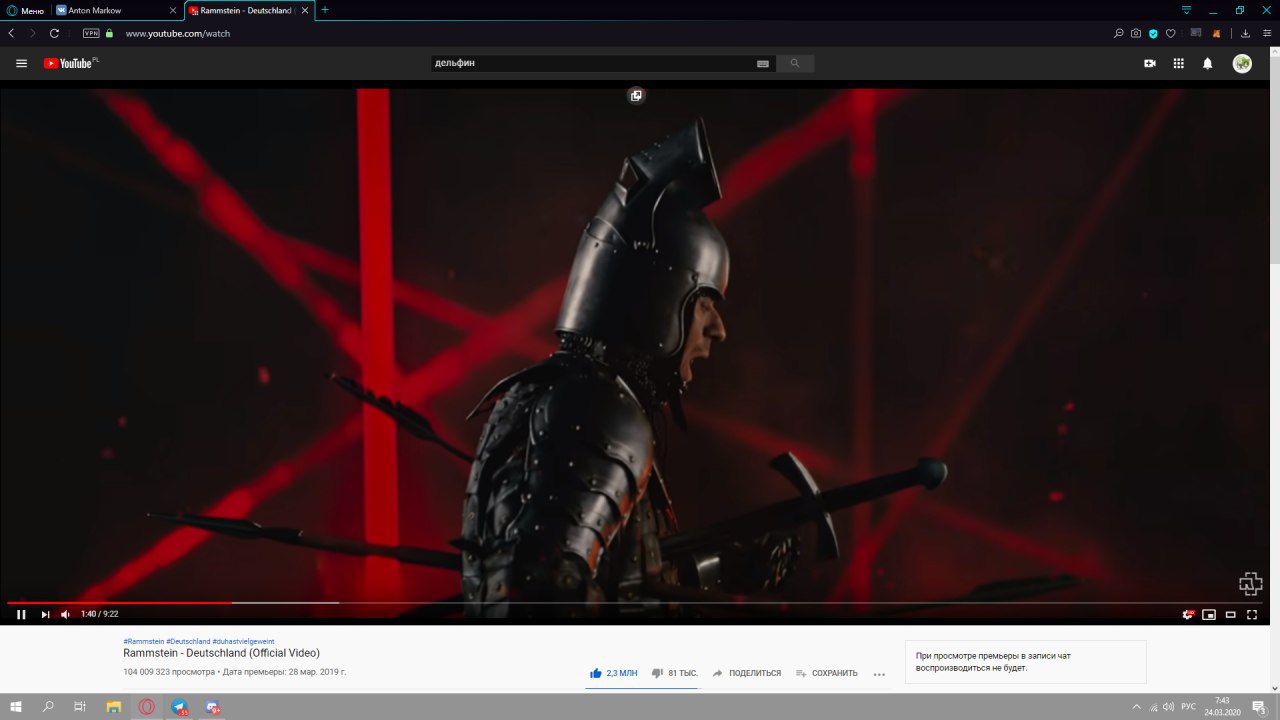Open the YouTube hamburger guide menu
Screen dimensions: 1280x720
point(21,63)
